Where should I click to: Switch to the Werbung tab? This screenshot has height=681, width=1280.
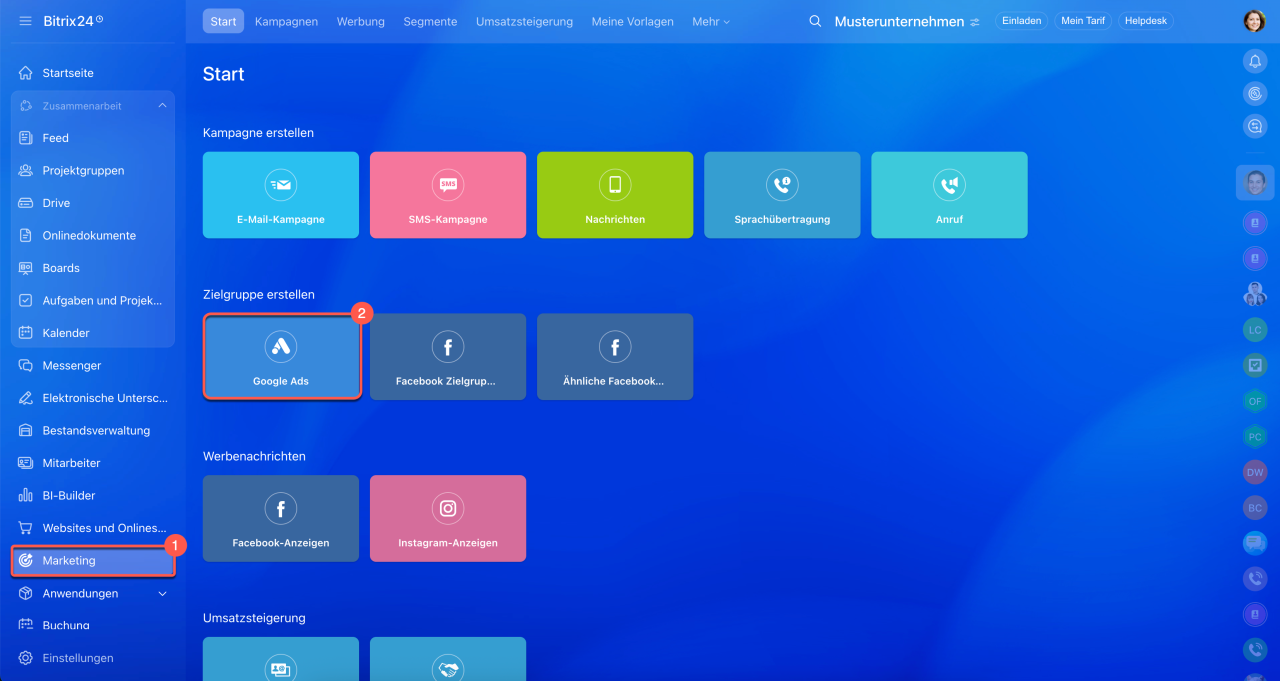click(x=361, y=21)
